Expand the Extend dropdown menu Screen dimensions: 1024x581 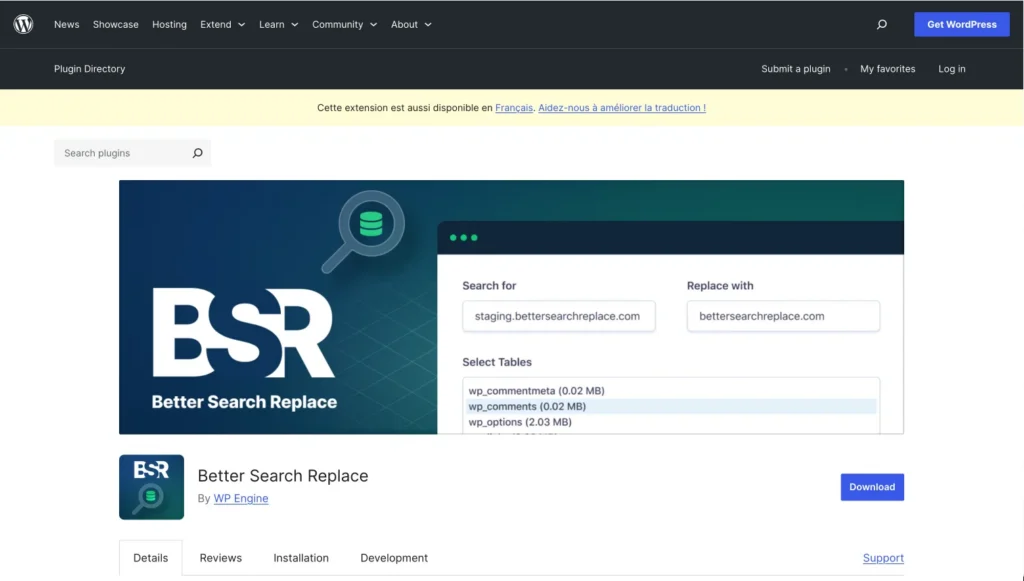[x=222, y=24]
